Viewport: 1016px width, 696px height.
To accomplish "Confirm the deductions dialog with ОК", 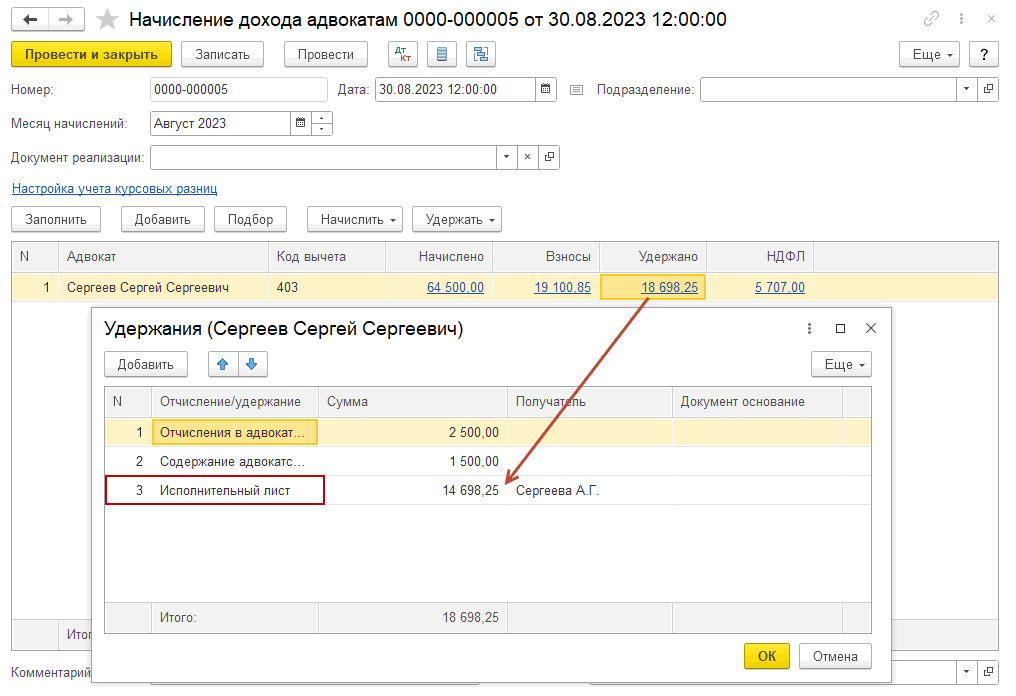I will [766, 656].
